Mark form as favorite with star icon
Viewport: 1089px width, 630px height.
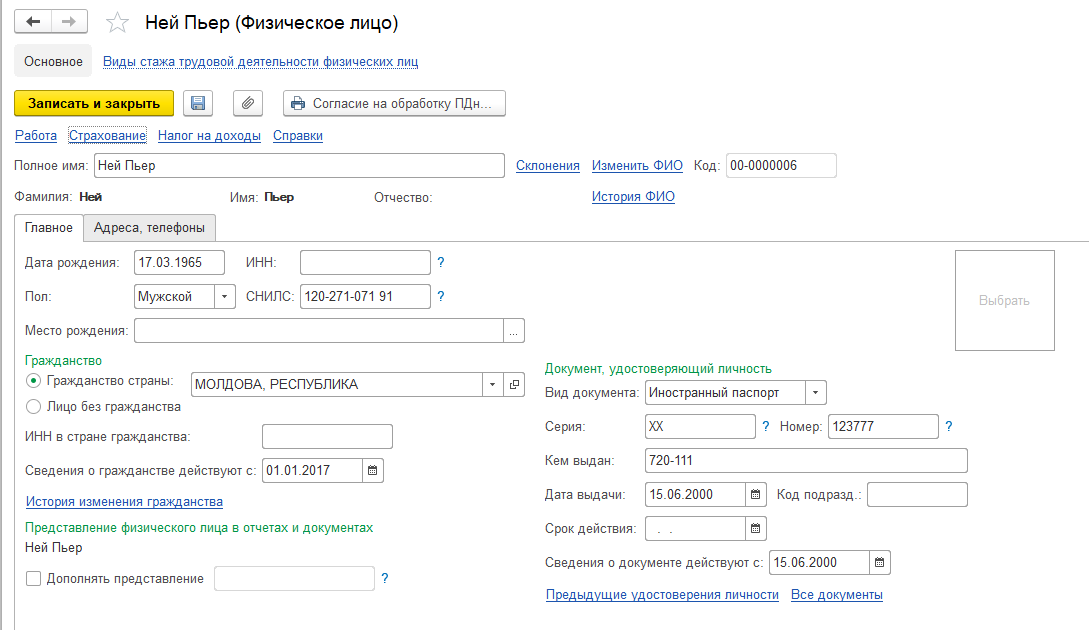[117, 22]
